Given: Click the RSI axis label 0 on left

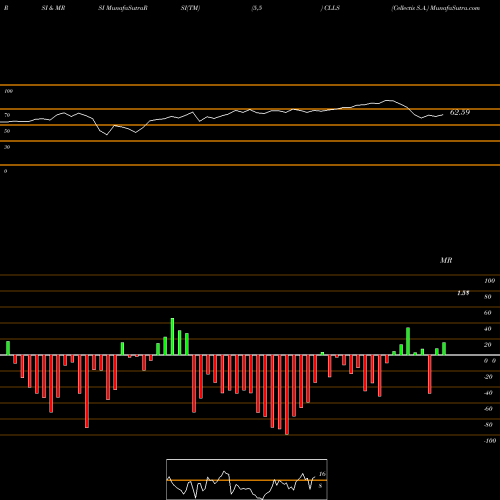Looking at the screenshot, I should 5,171.
